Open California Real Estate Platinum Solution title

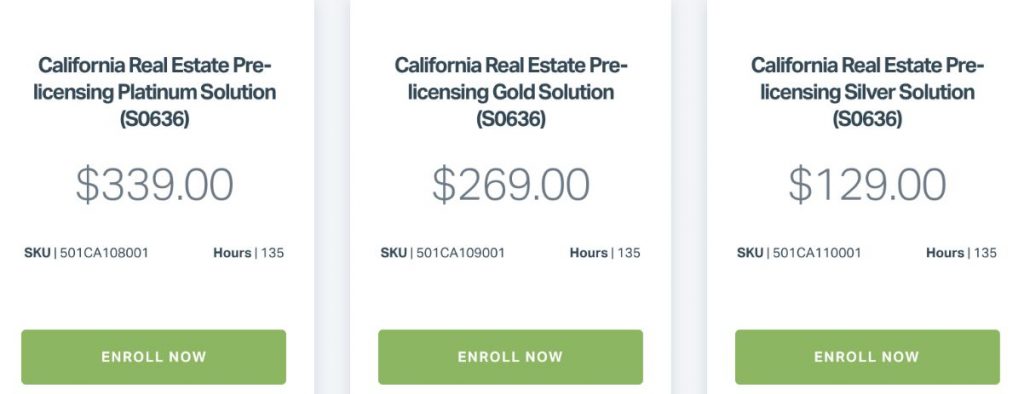point(154,92)
